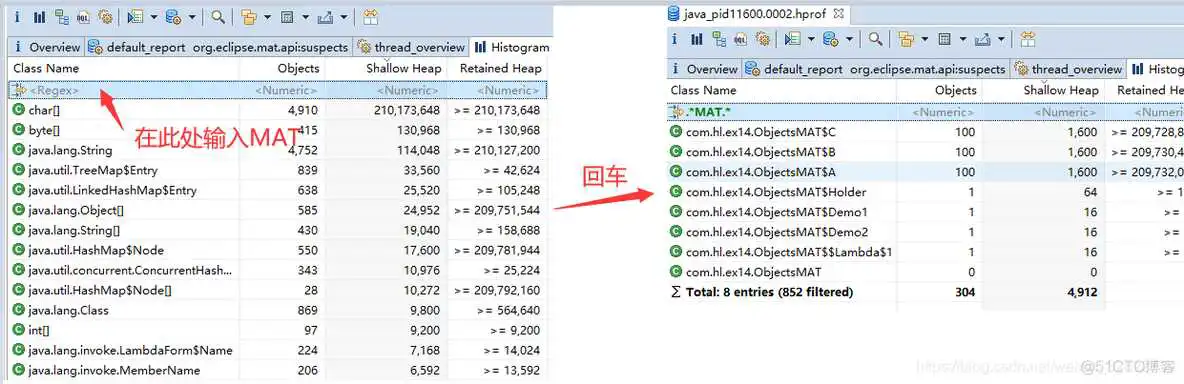The height and width of the screenshot is (384, 1184).
Task: Click calculate retained size icon, left toolbar
Action: [287, 16]
